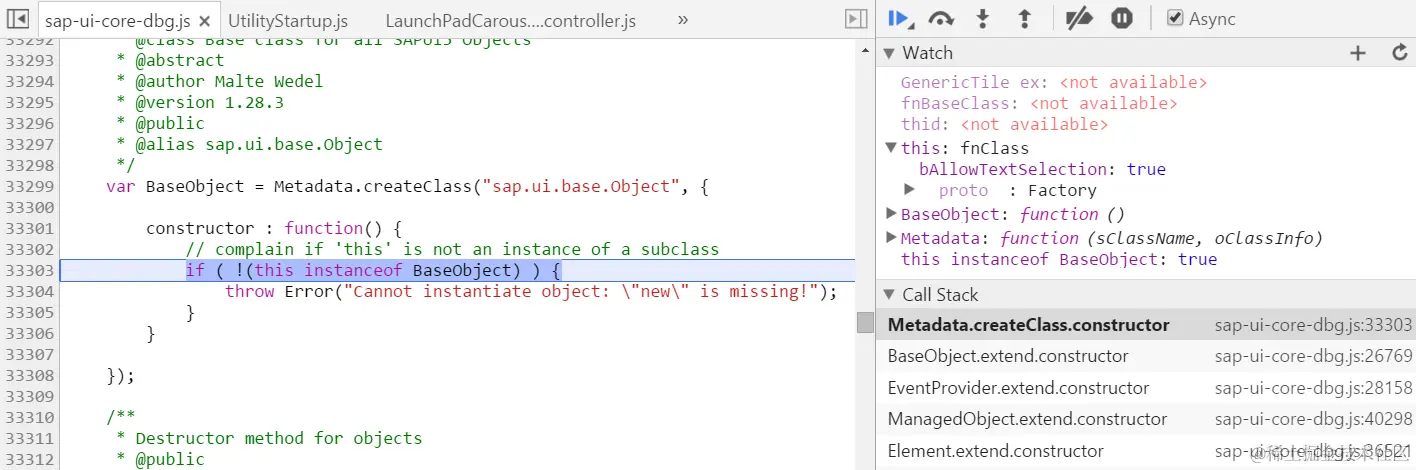Toggle the debugger sidebar pane icon

coord(855,19)
